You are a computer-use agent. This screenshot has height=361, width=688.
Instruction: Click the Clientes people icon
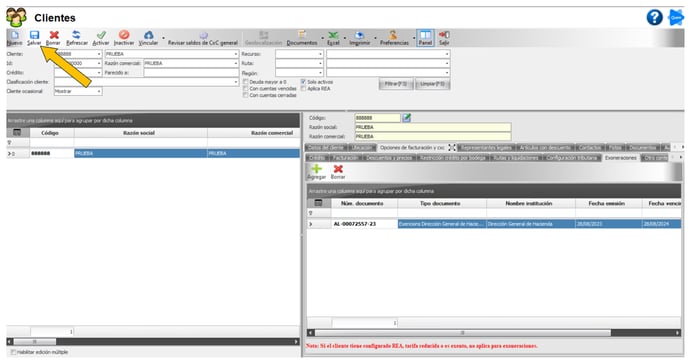[16, 18]
